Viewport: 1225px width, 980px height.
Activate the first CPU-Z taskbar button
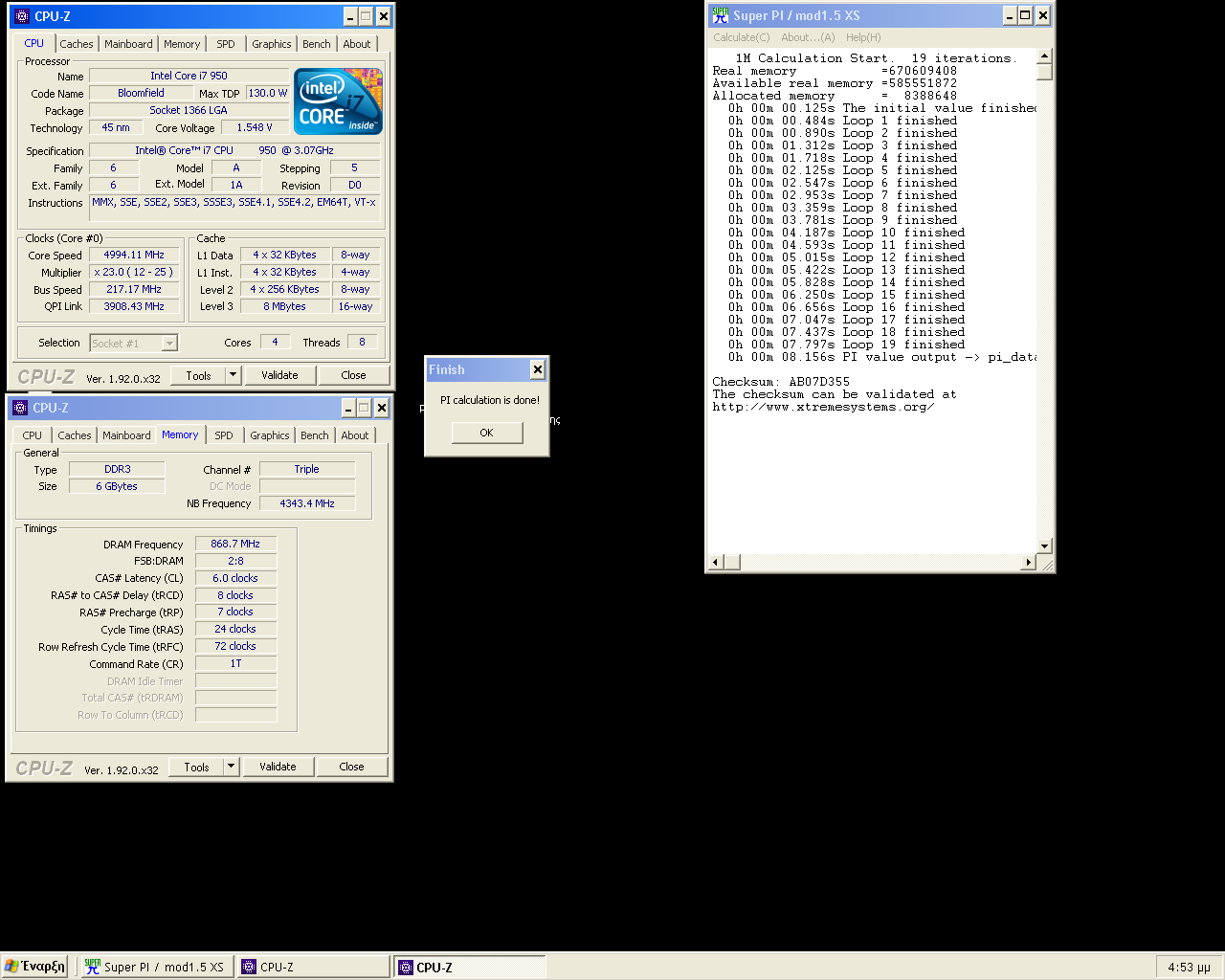point(313,967)
